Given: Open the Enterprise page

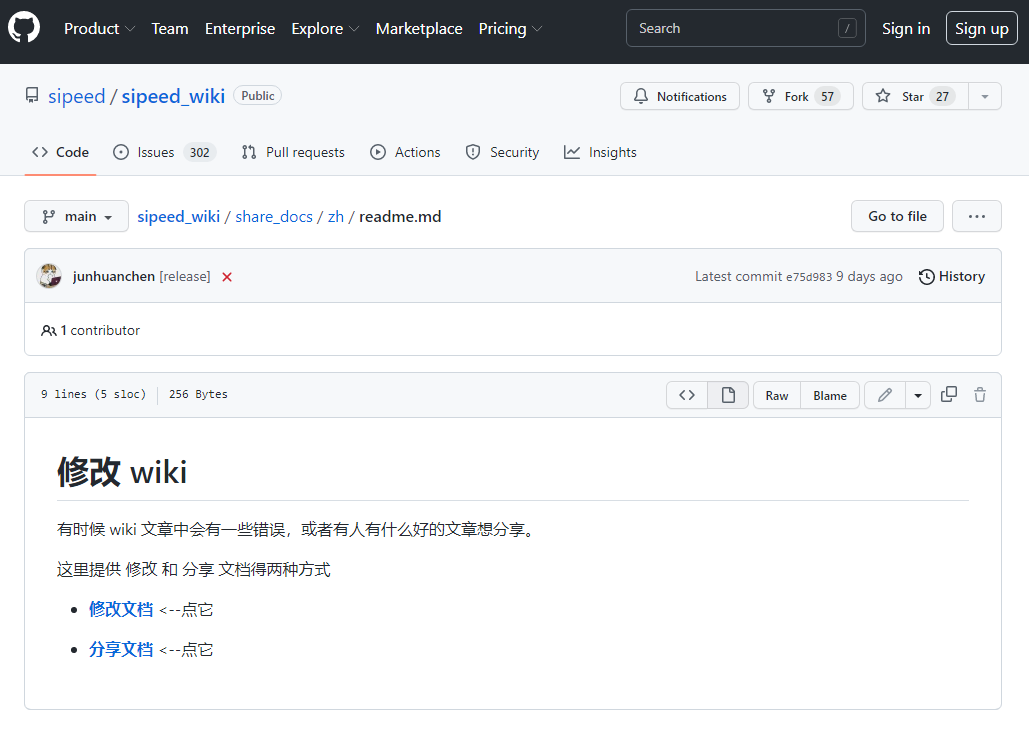Looking at the screenshot, I should 240,29.
